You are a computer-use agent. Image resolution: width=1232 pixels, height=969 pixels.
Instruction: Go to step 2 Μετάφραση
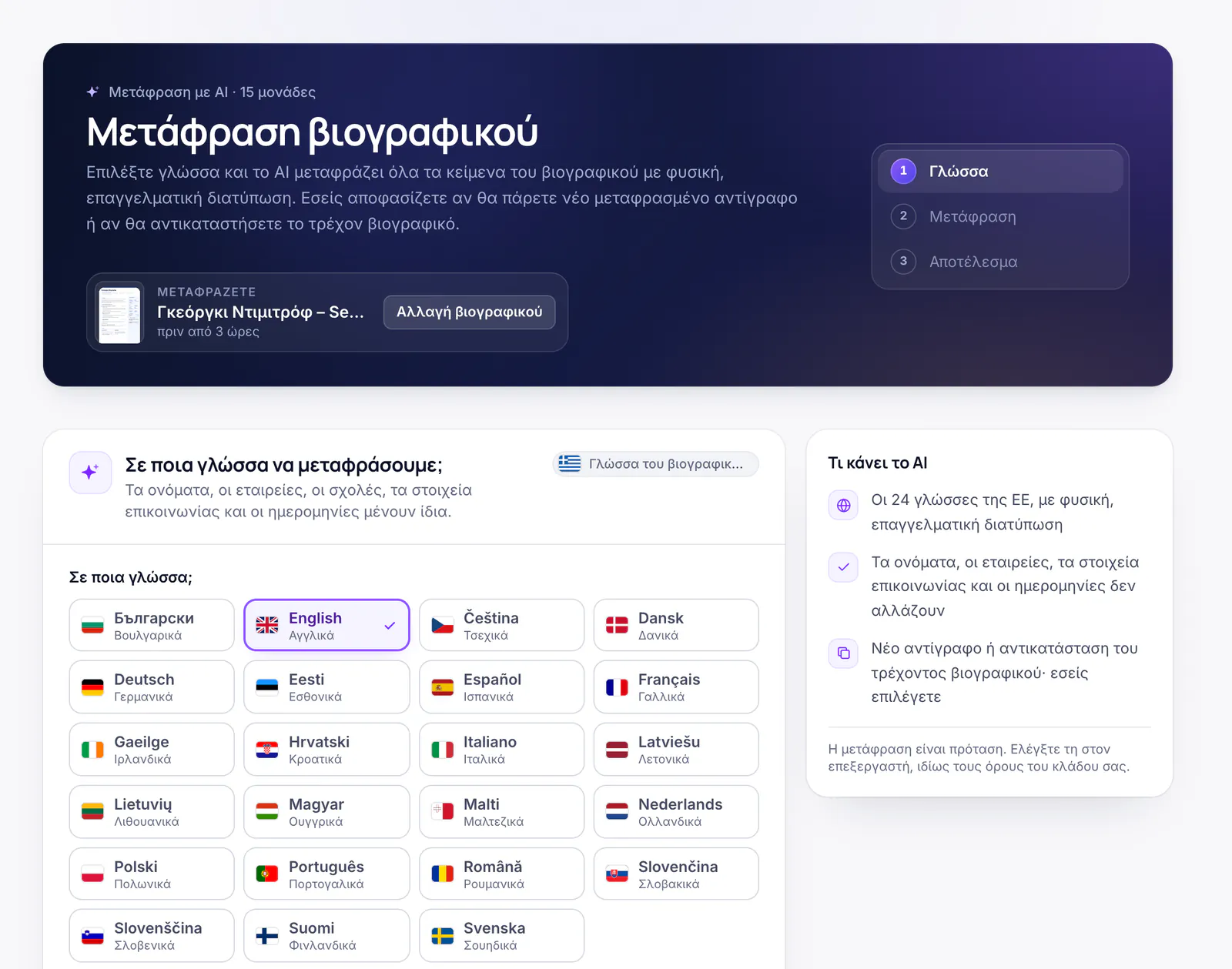click(x=1000, y=216)
